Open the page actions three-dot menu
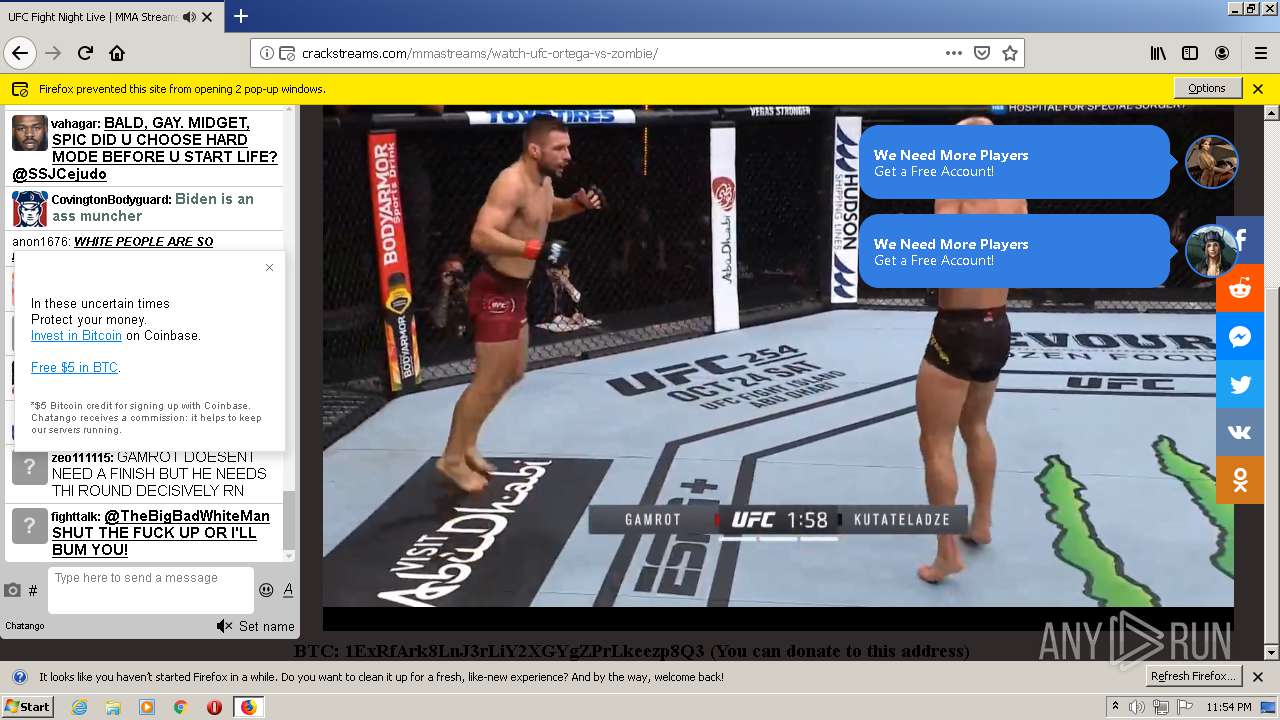The height and width of the screenshot is (720, 1280). [x=954, y=53]
